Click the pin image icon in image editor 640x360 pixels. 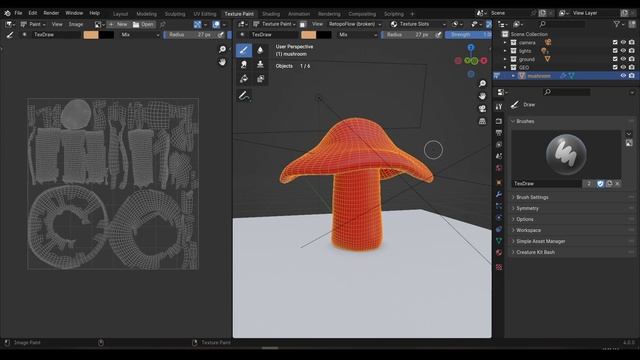(x=163, y=24)
